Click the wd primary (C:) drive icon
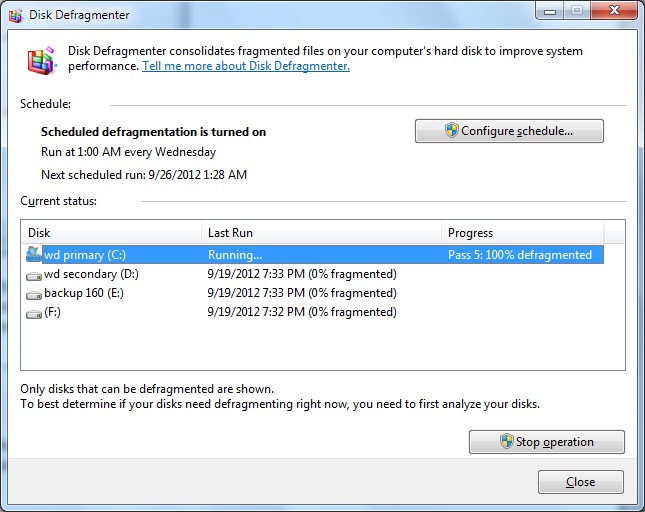The height and width of the screenshot is (512, 645). pyautogui.click(x=34, y=255)
